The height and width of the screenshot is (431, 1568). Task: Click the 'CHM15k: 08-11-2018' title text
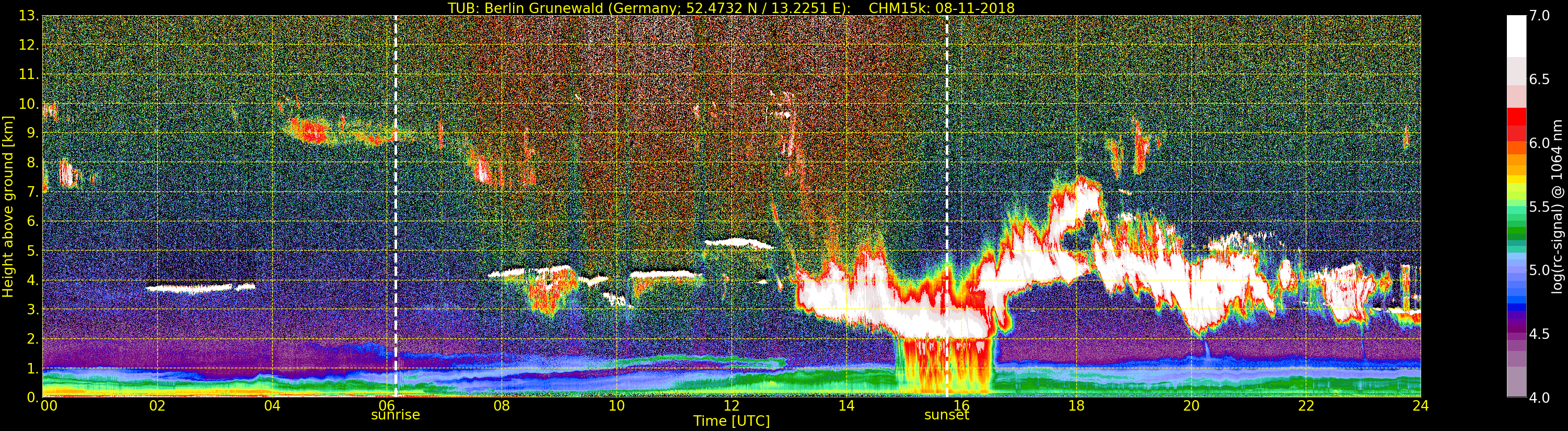pyautogui.click(x=942, y=8)
